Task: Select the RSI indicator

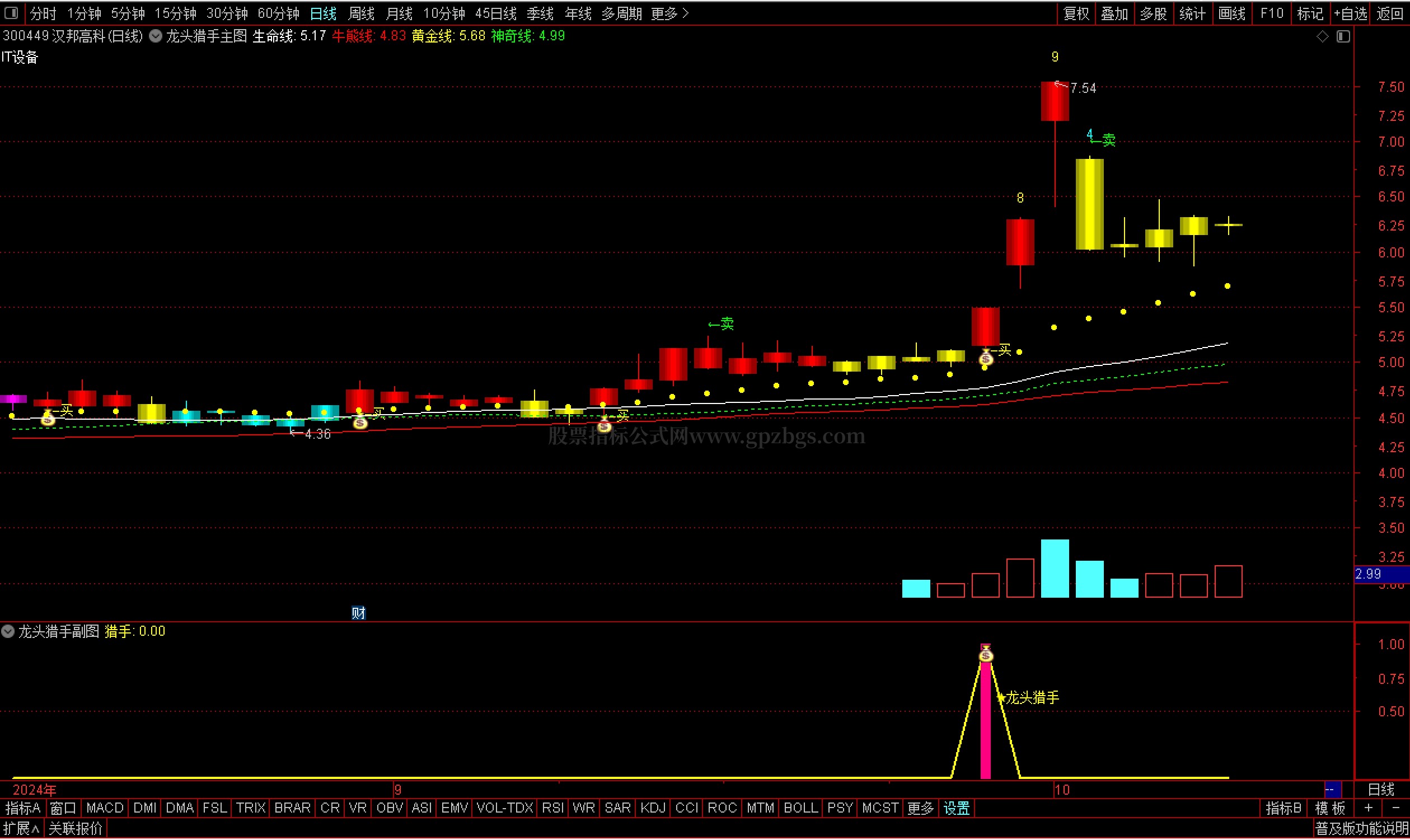Action: 552,808
